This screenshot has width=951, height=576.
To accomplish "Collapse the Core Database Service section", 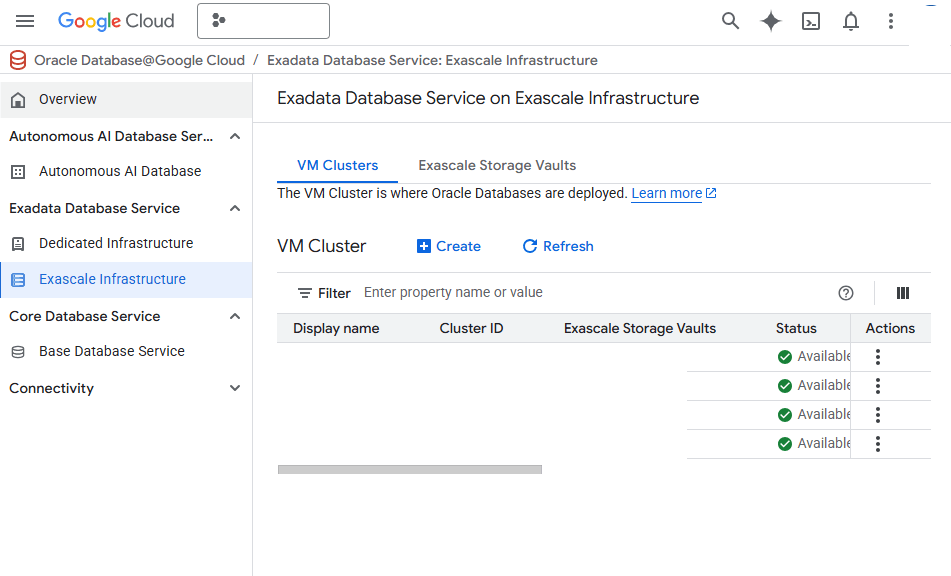I will click(234, 316).
